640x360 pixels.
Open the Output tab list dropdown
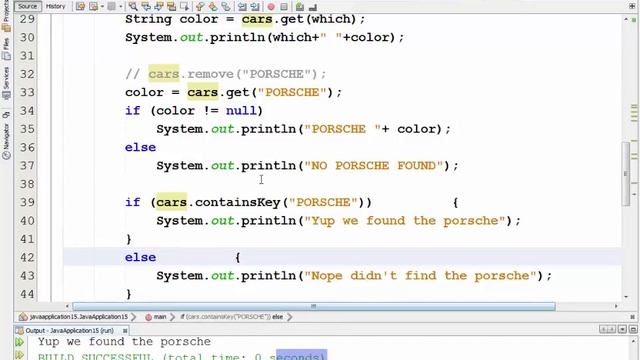(x=622, y=329)
